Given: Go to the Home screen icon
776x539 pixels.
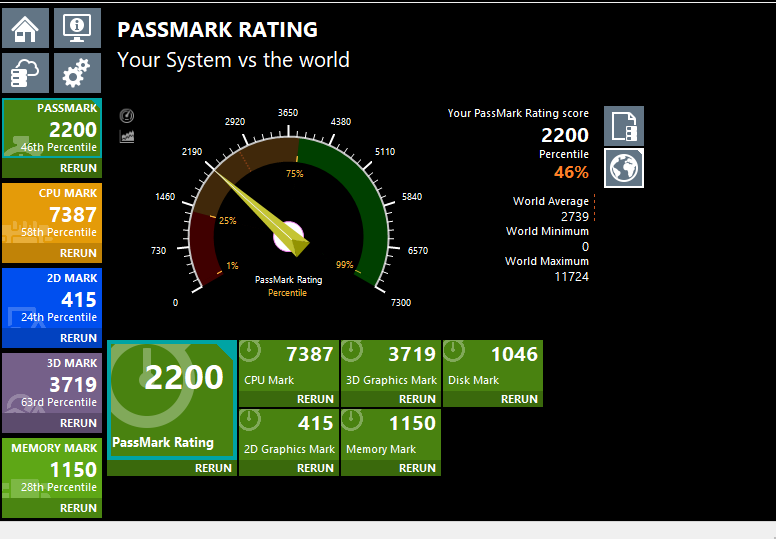Looking at the screenshot, I should click(x=25, y=28).
